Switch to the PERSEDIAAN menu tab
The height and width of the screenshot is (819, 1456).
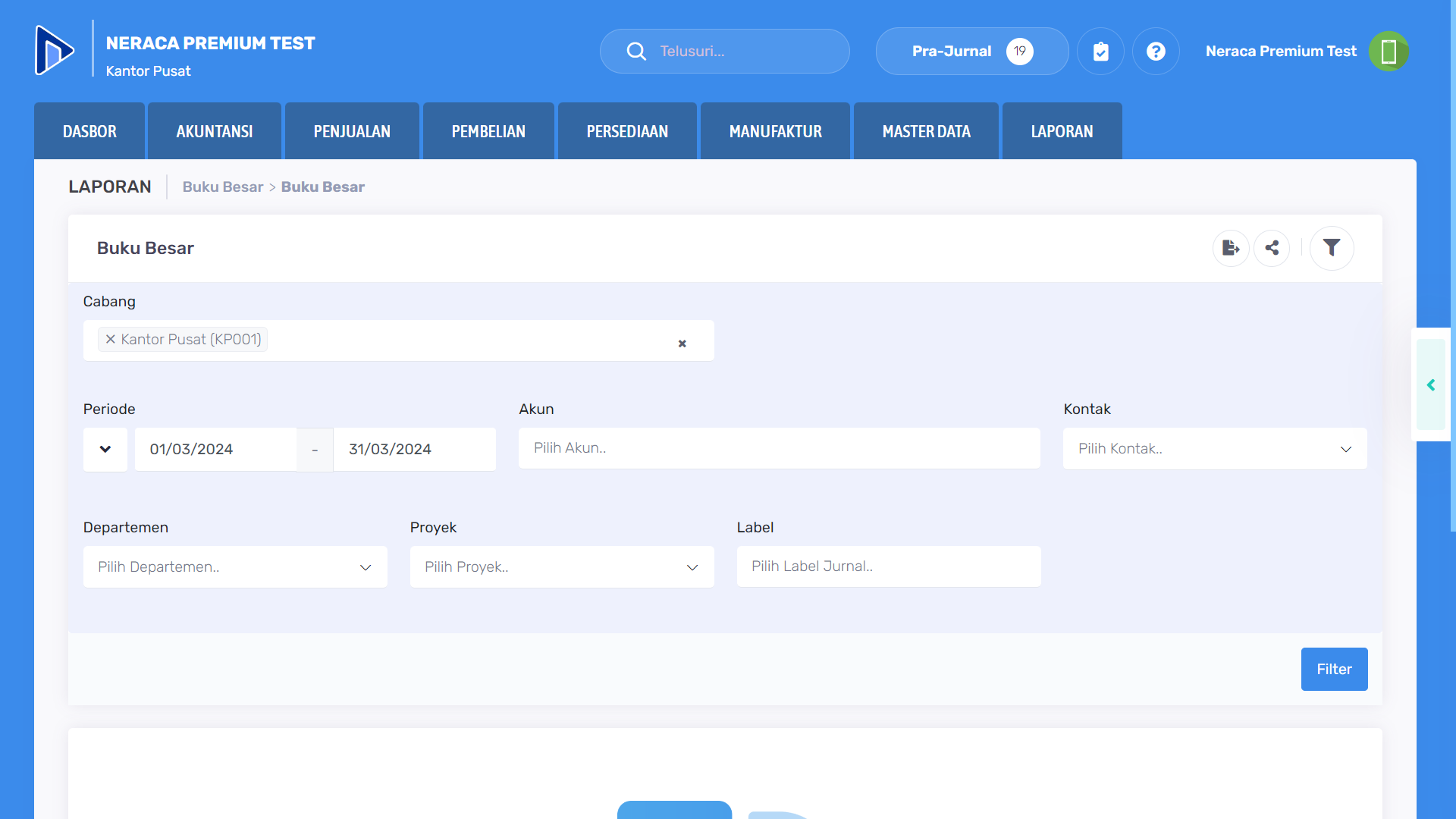[627, 131]
